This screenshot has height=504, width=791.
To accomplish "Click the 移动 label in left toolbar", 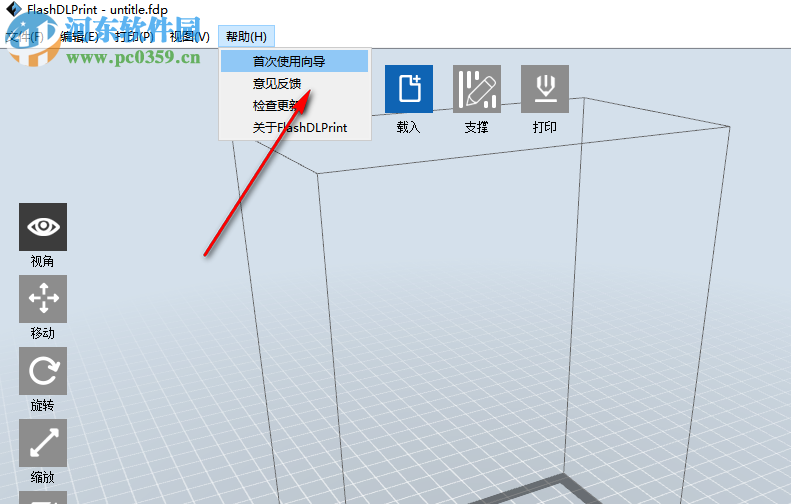I will click(42, 333).
